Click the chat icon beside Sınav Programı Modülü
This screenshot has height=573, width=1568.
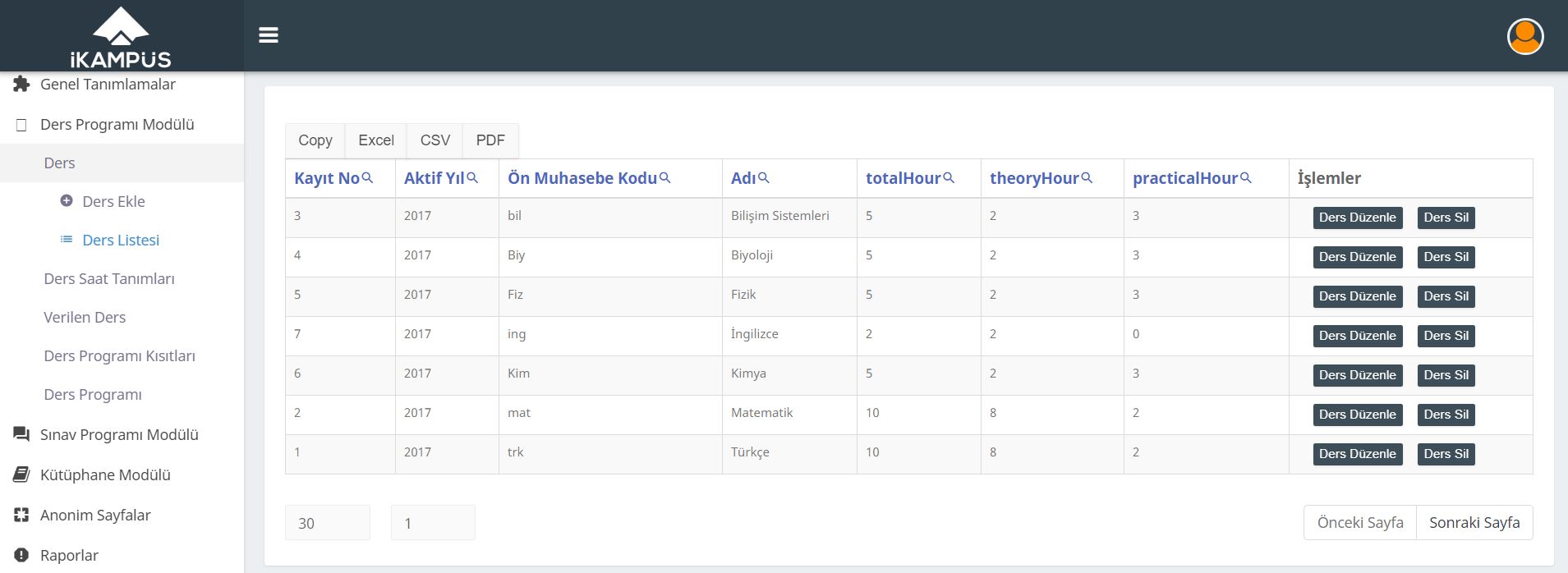click(21, 434)
